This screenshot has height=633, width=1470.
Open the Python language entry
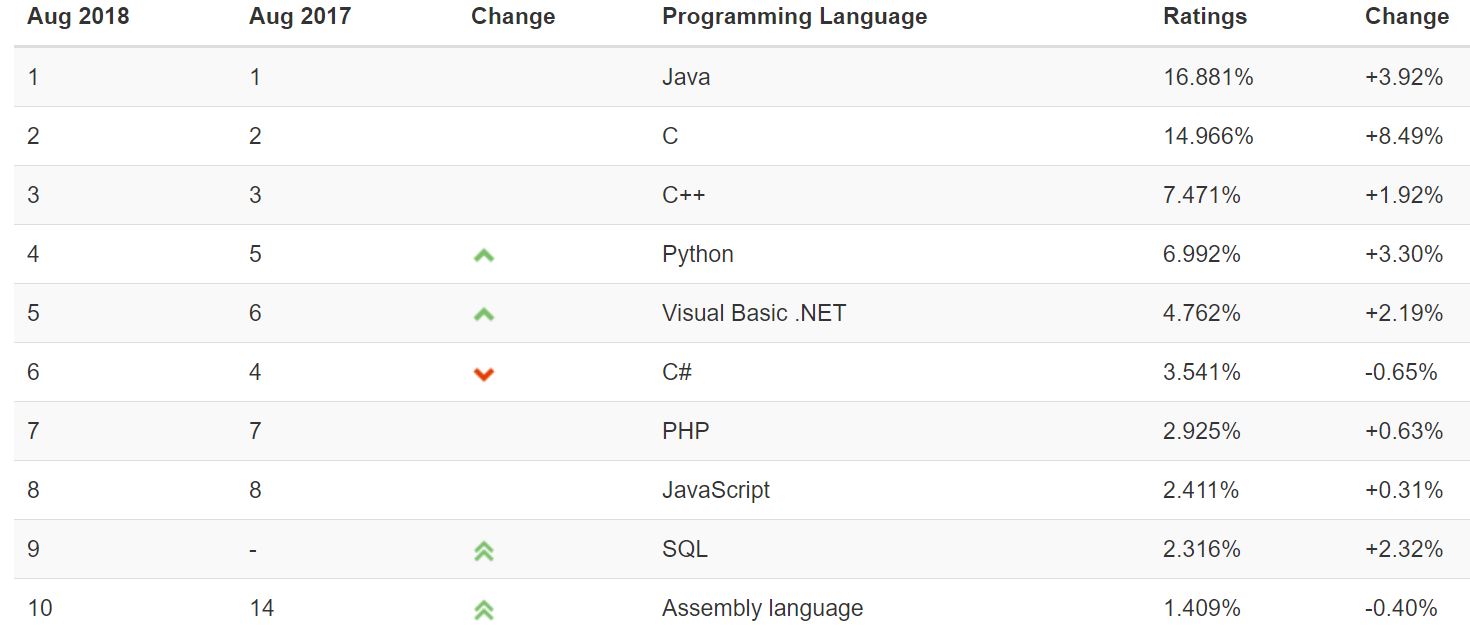[697, 254]
